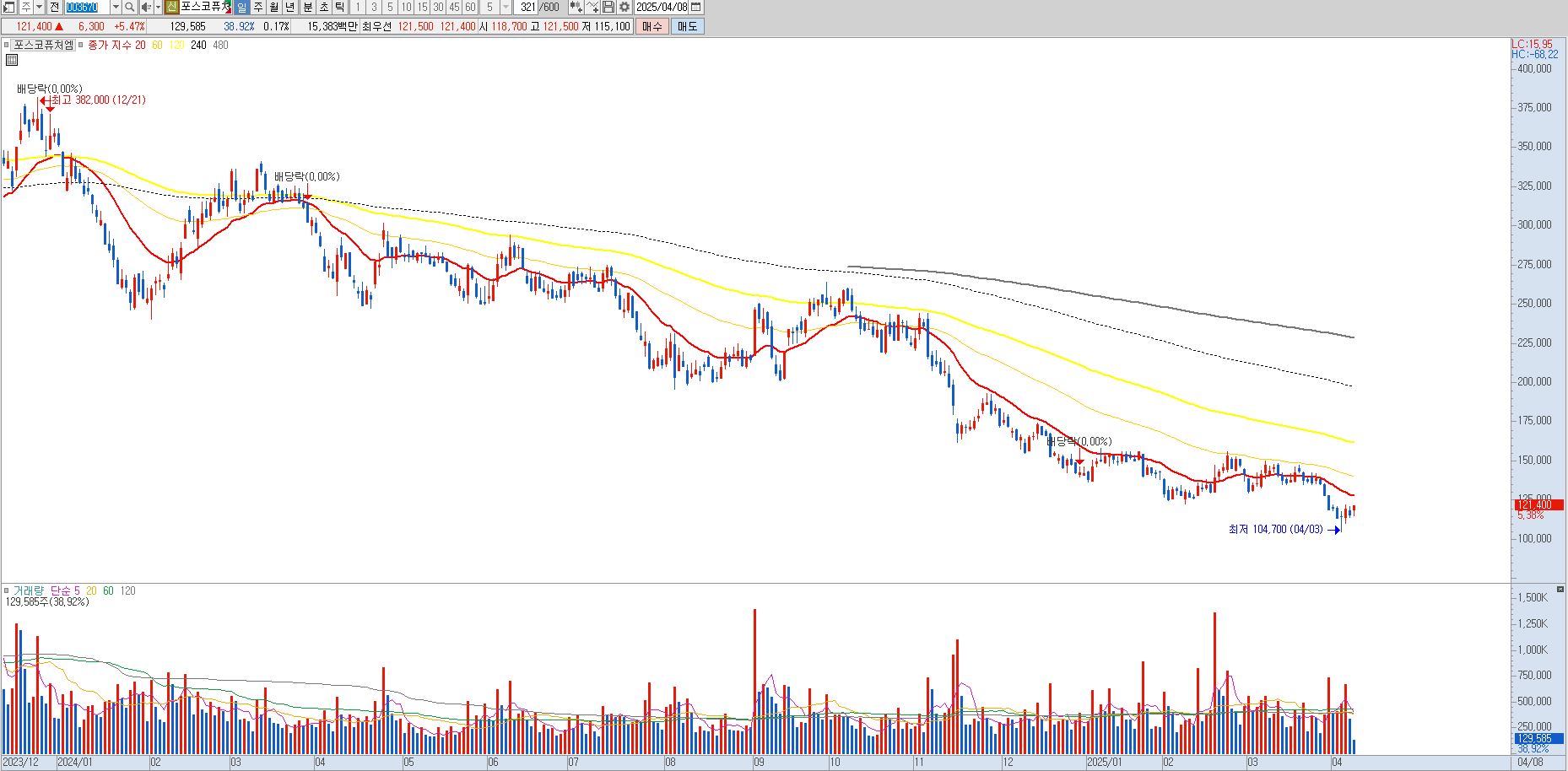This screenshot has height=771, width=1568.
Task: Click the add indicator candlestick icon
Action: (x=576, y=7)
